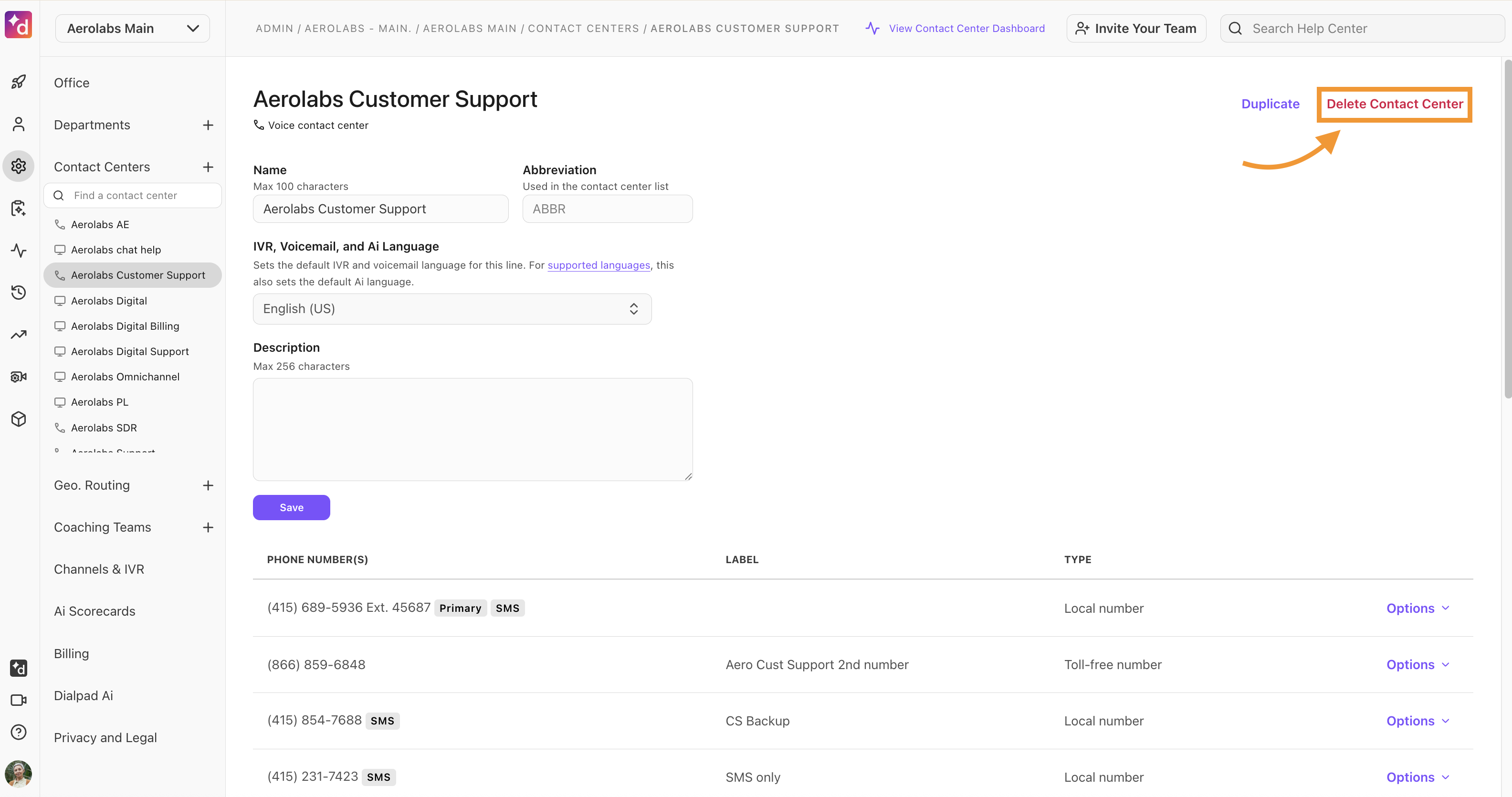Open the Departments section
The height and width of the screenshot is (797, 1512).
(x=92, y=125)
